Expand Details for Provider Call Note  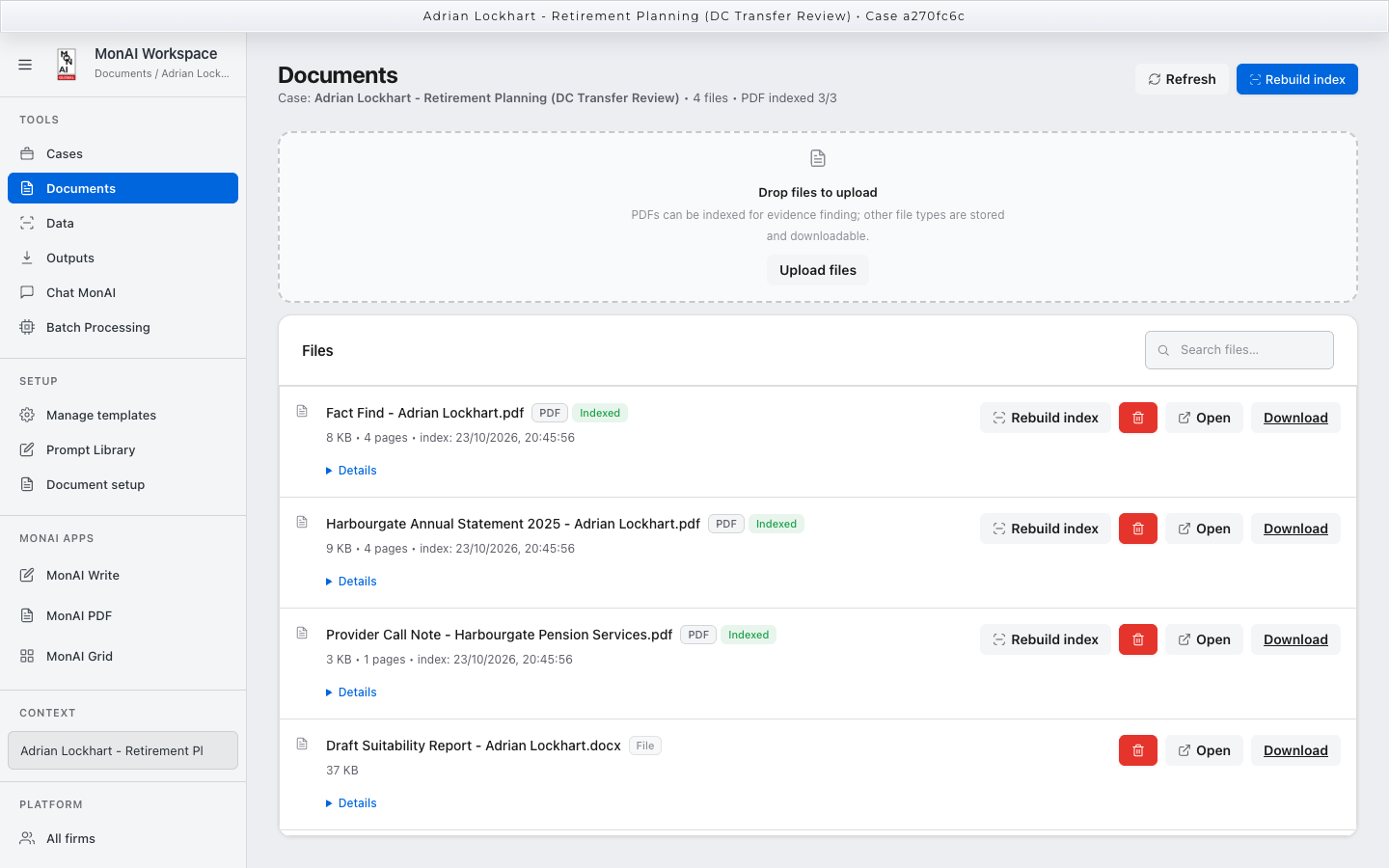351,692
